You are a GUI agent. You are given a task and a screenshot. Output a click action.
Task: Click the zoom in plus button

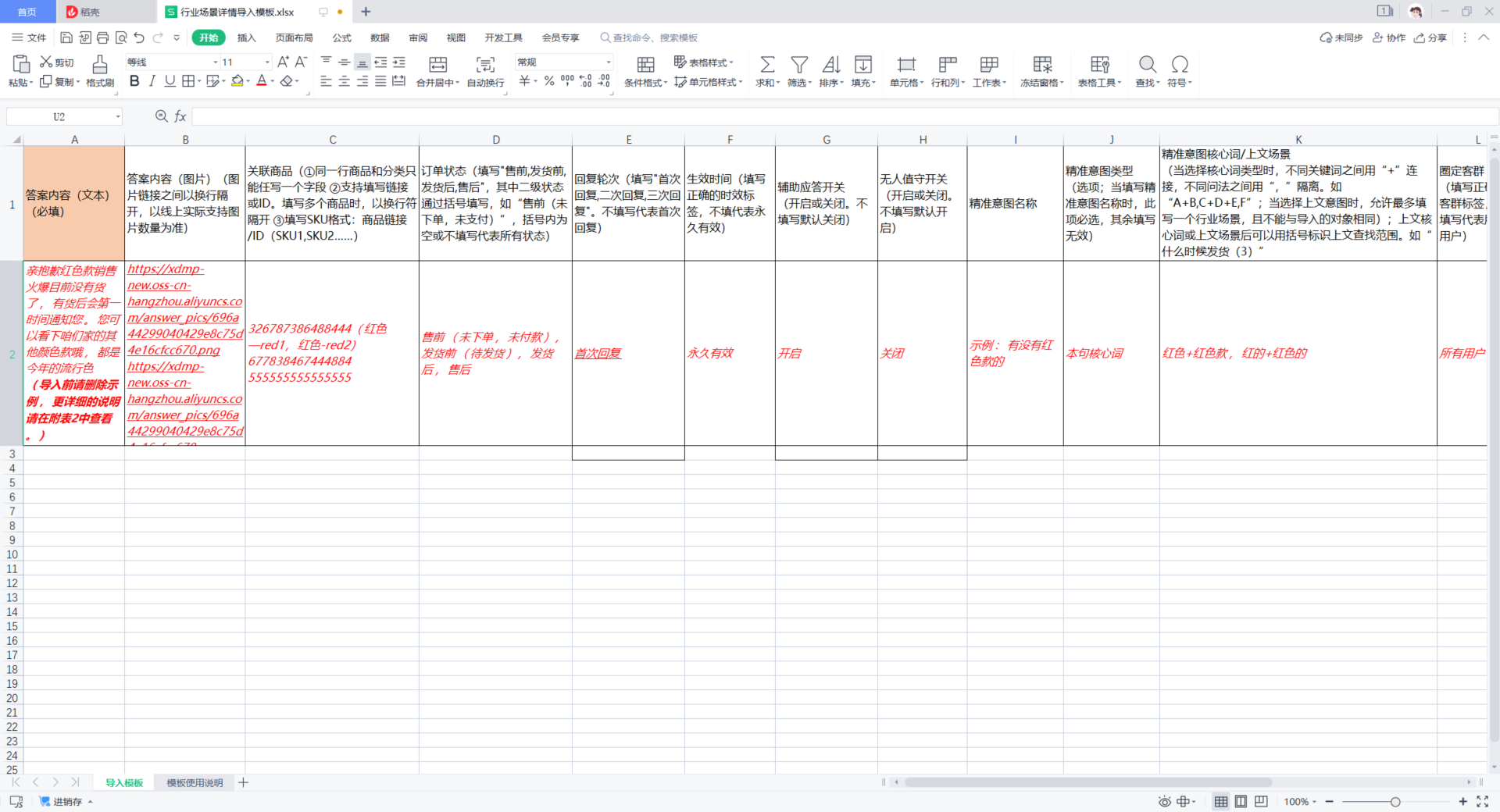(1462, 802)
